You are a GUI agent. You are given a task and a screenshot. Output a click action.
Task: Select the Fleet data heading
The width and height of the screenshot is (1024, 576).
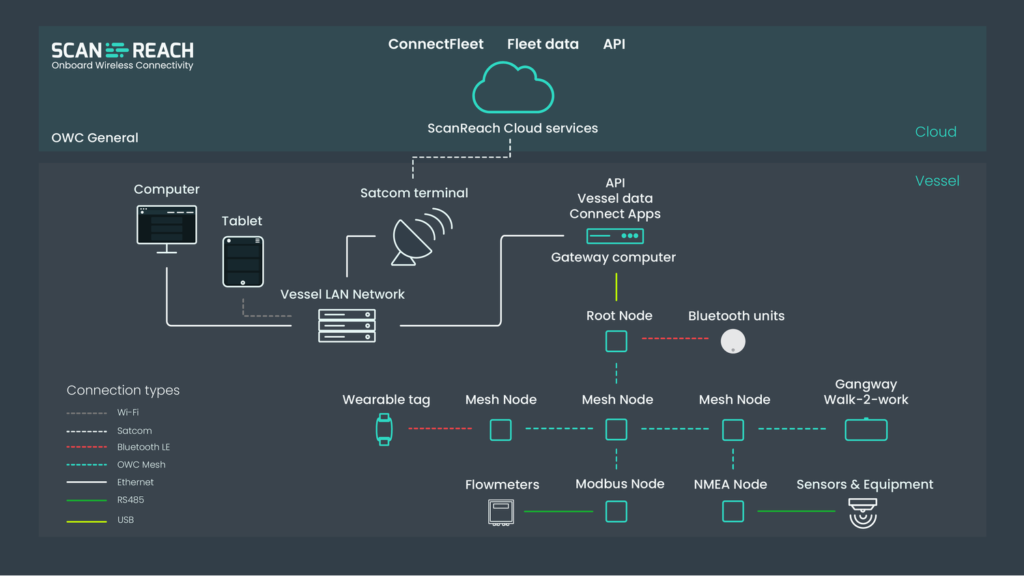543,44
